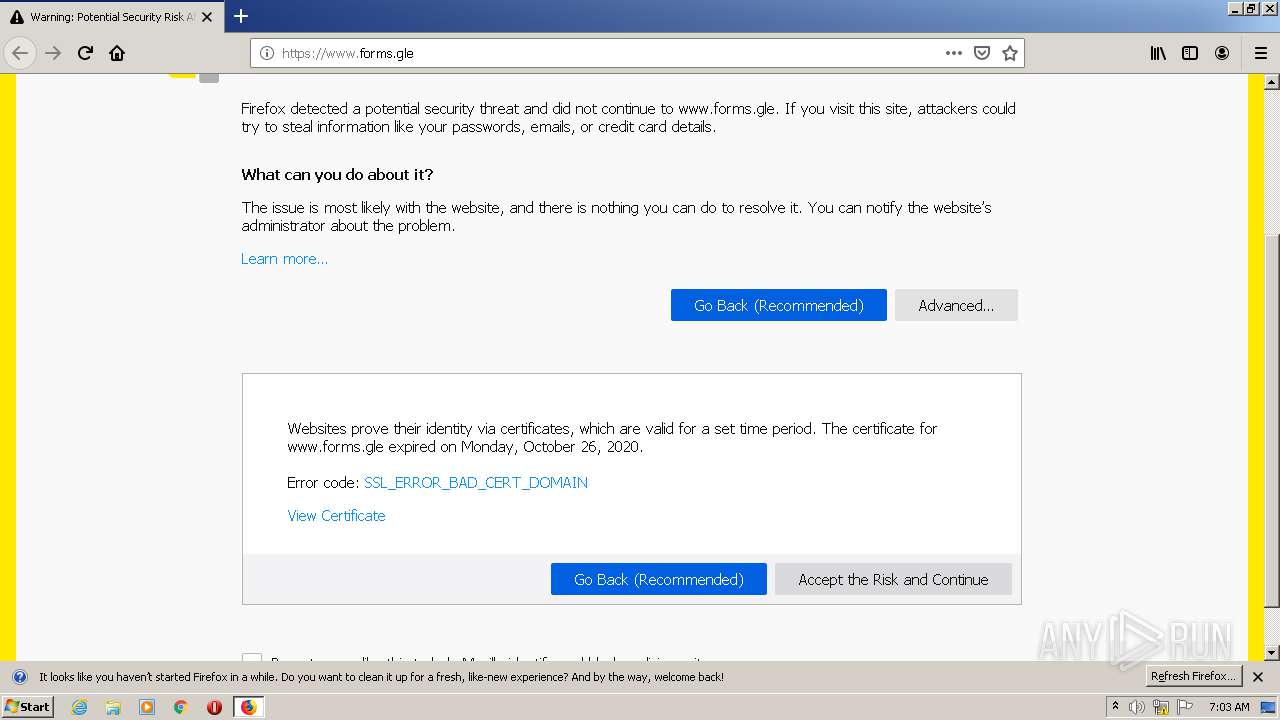Viewport: 1280px width, 720px height.
Task: Show hidden system tray icons
Action: (1116, 706)
